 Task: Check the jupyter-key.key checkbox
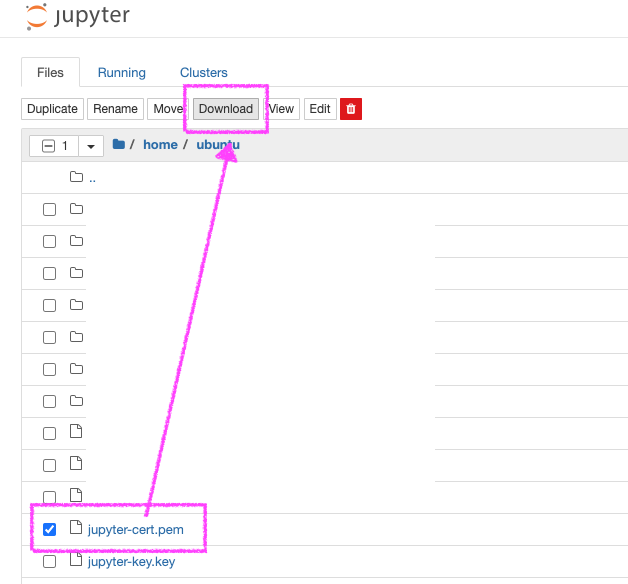click(x=49, y=562)
